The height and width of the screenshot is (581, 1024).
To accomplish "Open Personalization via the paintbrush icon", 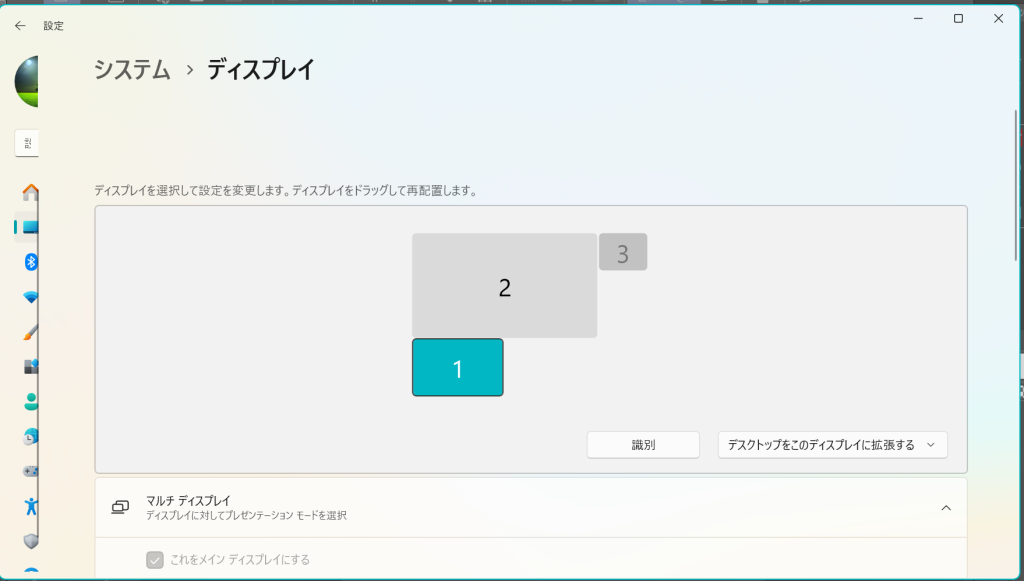I will pos(30,331).
